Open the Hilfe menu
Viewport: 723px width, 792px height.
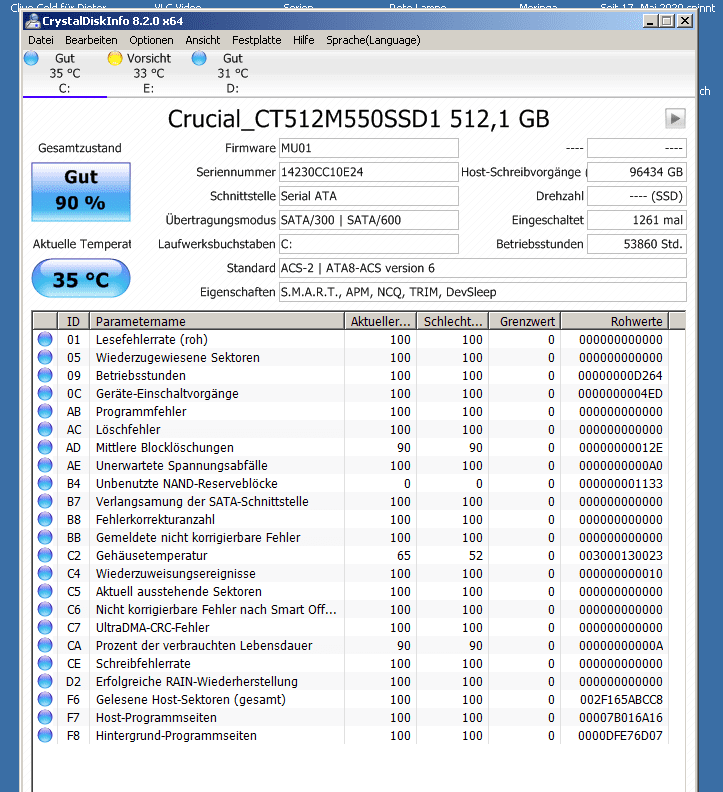[304, 40]
